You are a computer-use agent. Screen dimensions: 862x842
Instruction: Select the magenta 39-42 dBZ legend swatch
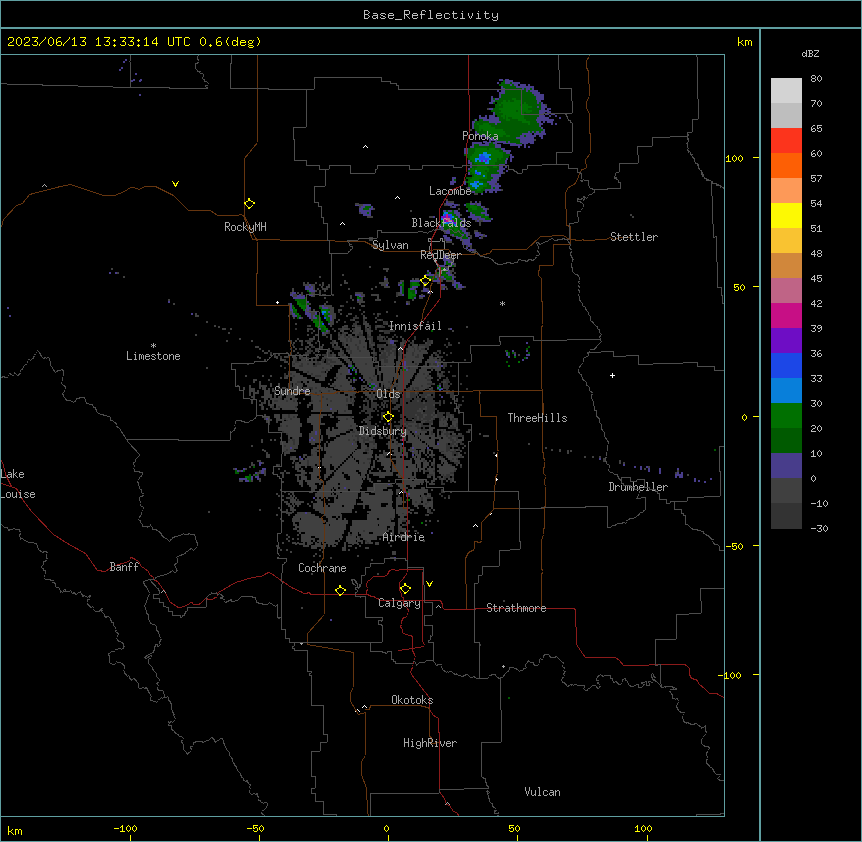(x=786, y=315)
